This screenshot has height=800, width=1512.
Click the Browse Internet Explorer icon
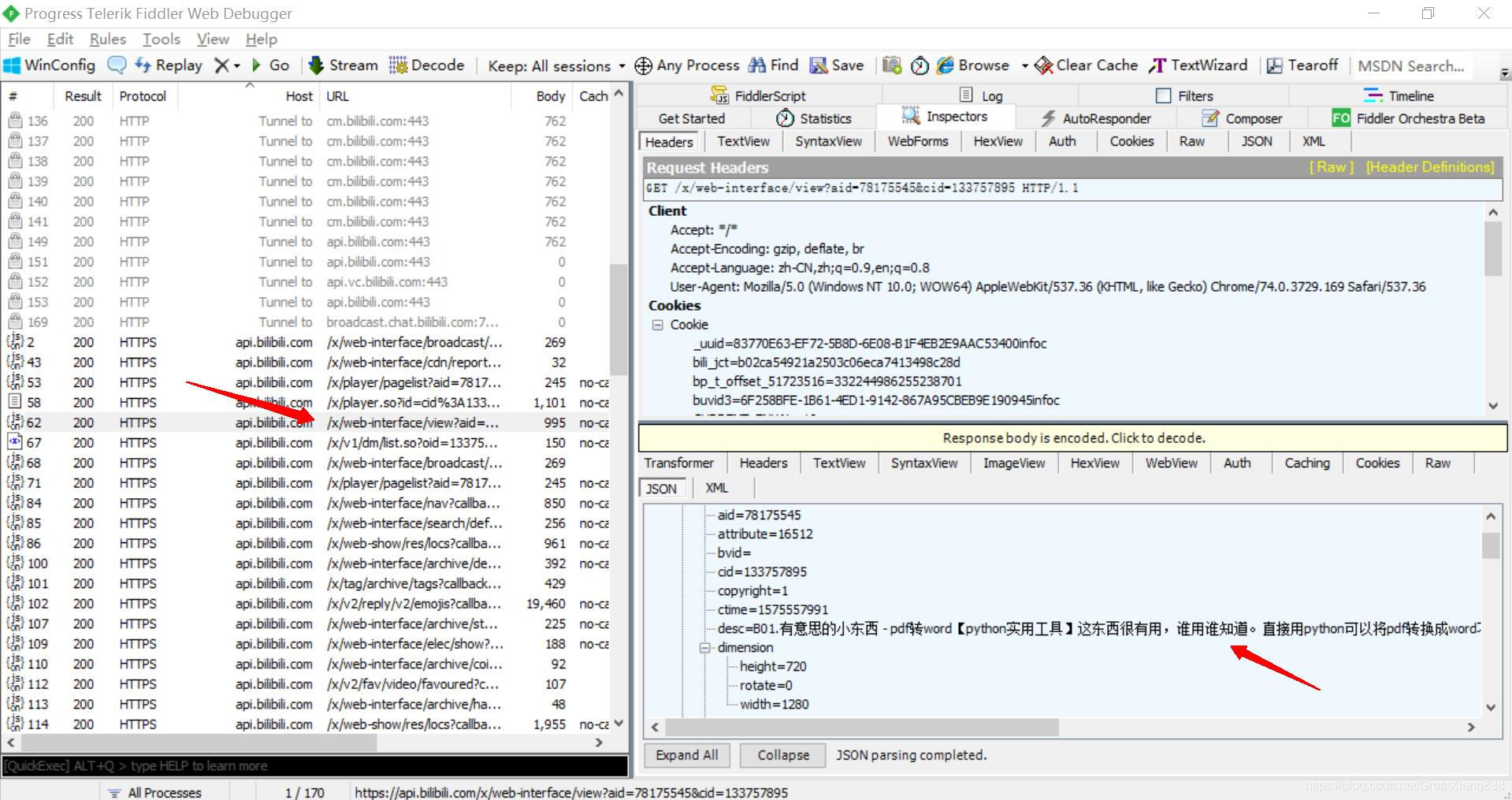[945, 65]
